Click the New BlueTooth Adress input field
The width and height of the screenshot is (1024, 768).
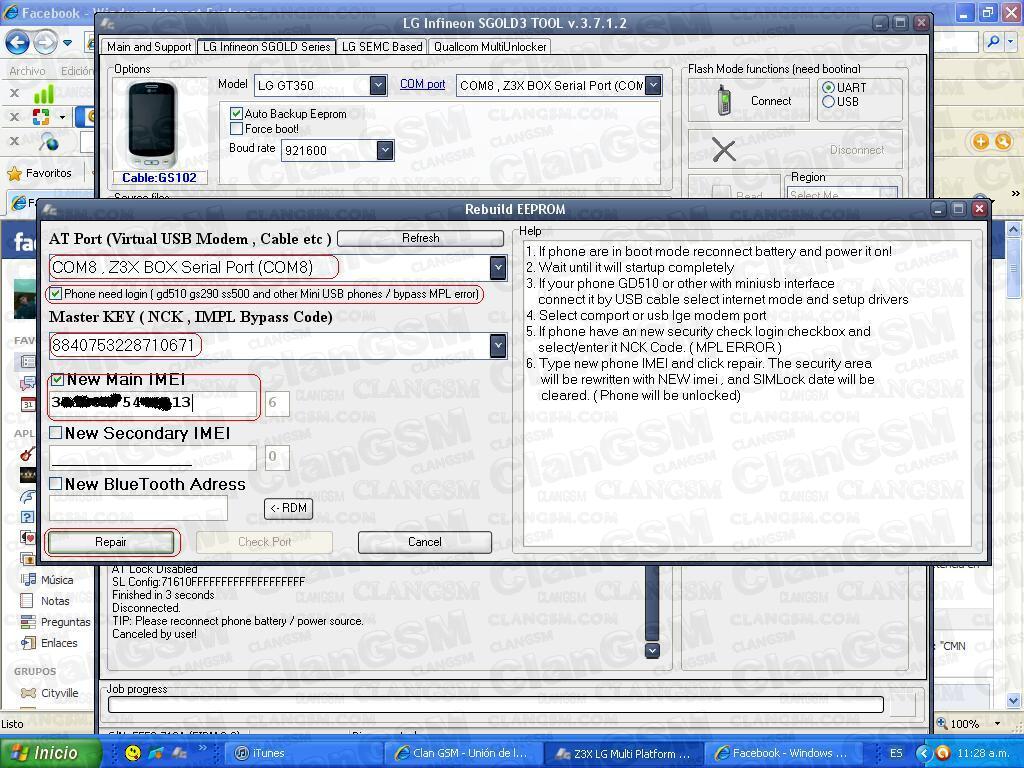point(138,507)
